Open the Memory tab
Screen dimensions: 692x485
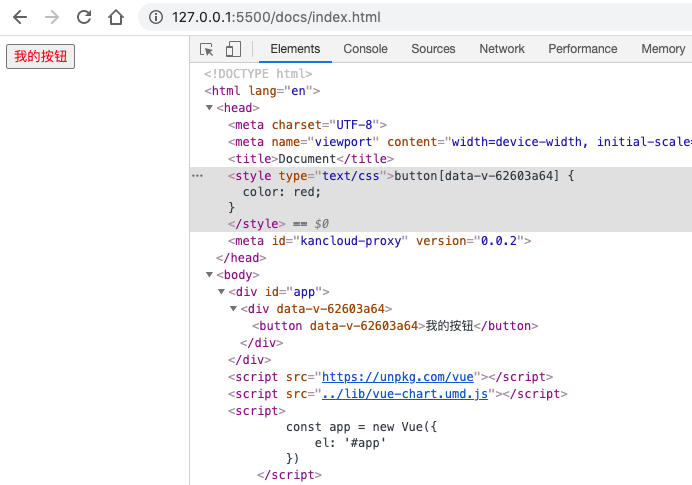pyautogui.click(x=663, y=49)
